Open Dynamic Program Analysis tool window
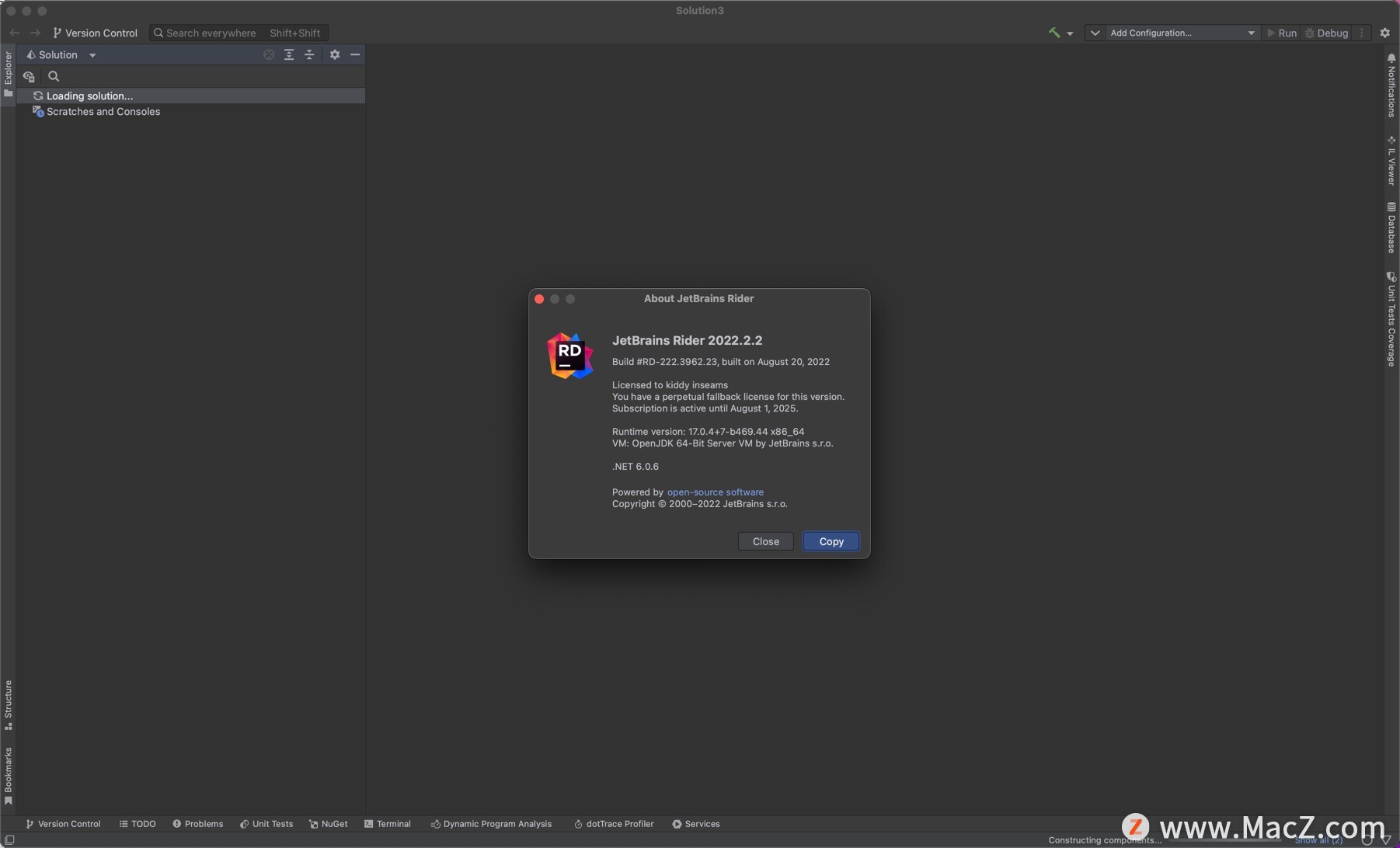1400x848 pixels. click(x=491, y=824)
